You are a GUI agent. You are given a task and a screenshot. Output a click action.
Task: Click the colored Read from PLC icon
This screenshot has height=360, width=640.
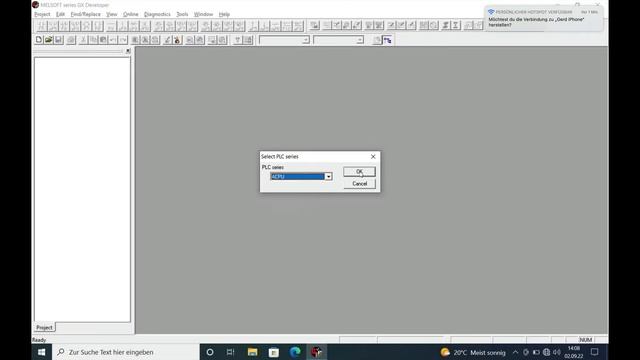pos(177,40)
